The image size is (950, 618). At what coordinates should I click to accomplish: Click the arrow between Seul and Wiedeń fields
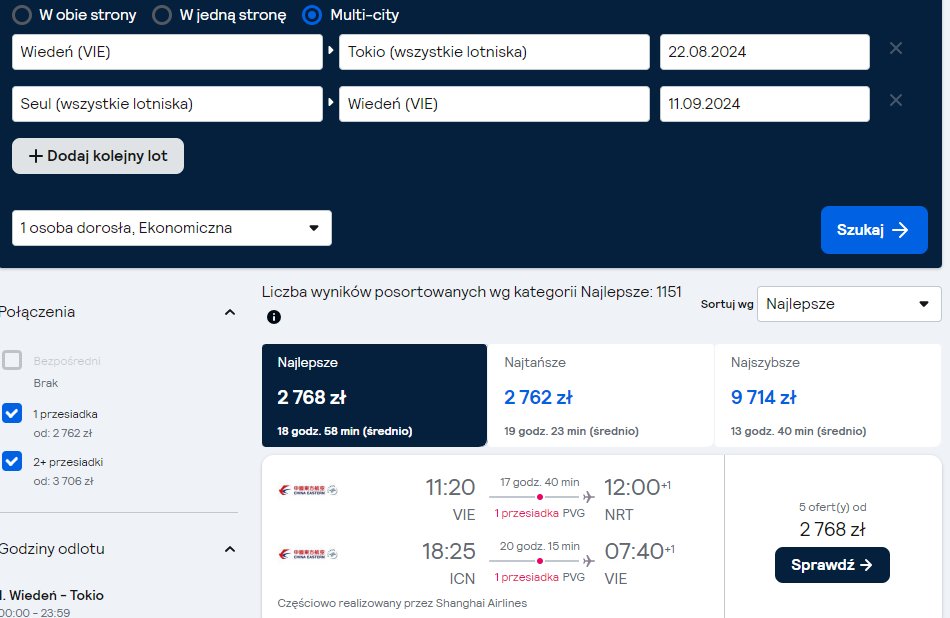[x=331, y=102]
